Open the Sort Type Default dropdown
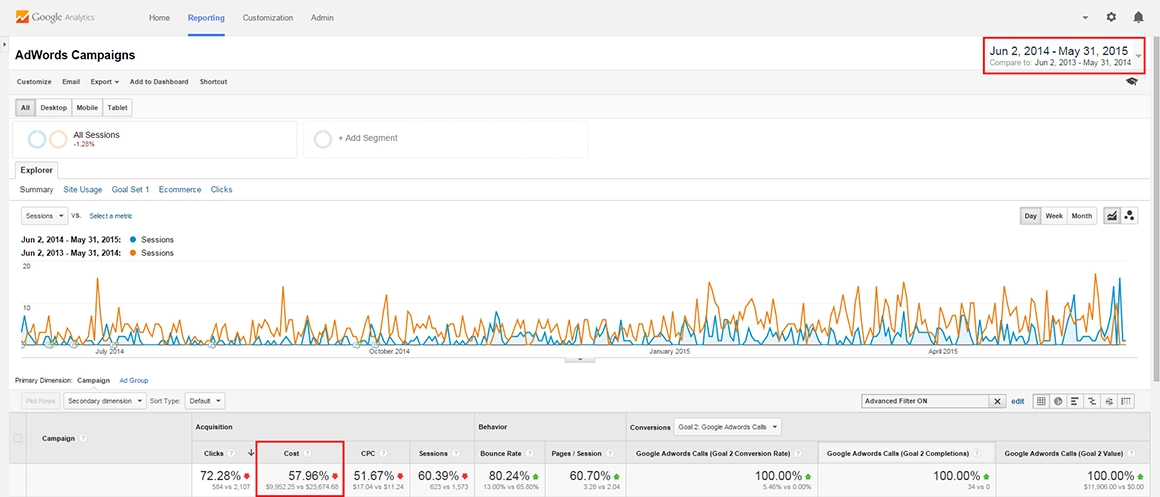 [204, 401]
